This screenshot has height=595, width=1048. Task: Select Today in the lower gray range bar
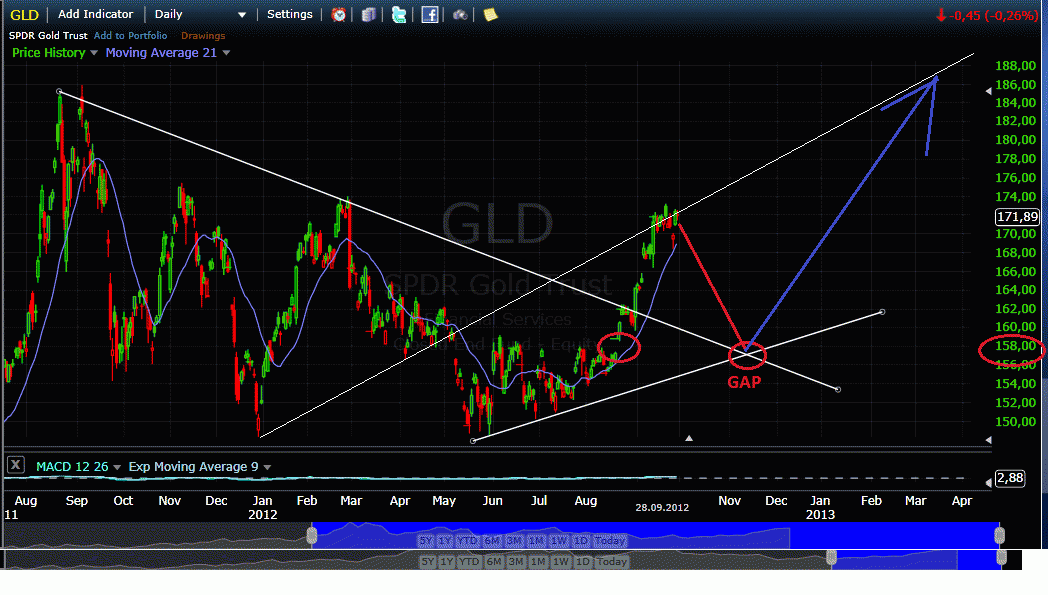(x=612, y=562)
